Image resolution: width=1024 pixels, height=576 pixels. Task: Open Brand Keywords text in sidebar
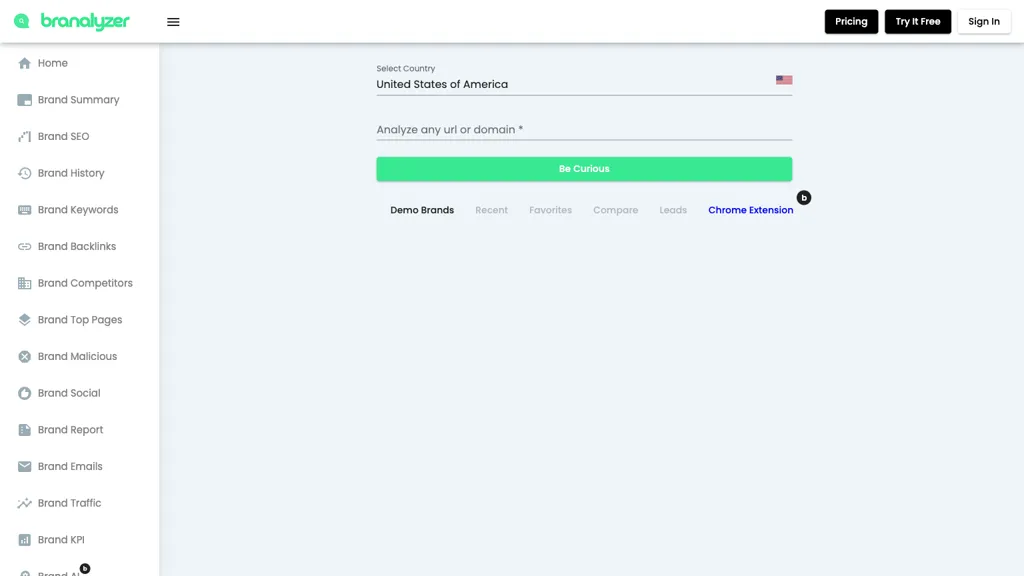click(x=78, y=210)
